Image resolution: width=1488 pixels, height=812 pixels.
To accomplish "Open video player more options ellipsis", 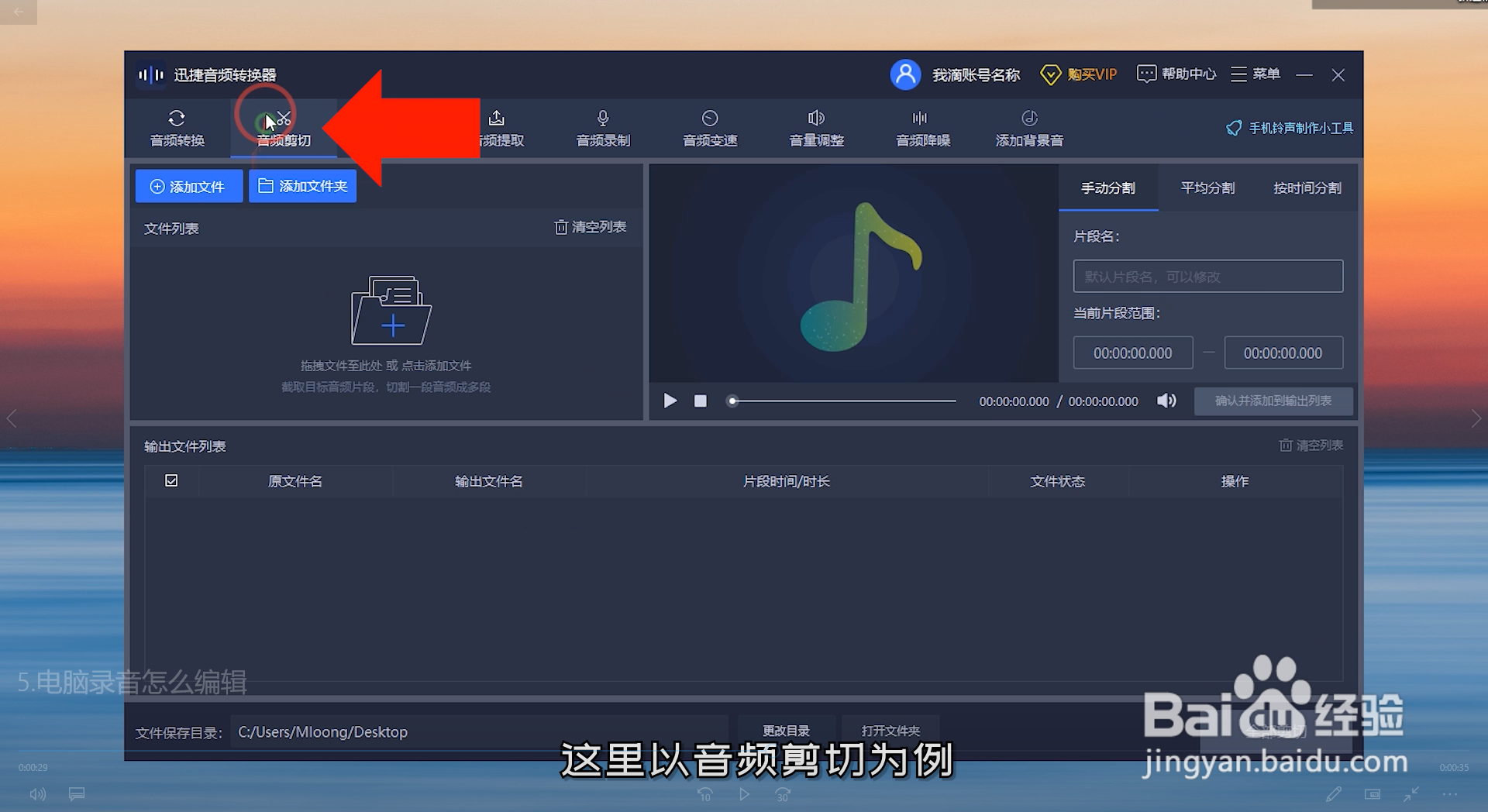I will [x=1450, y=794].
